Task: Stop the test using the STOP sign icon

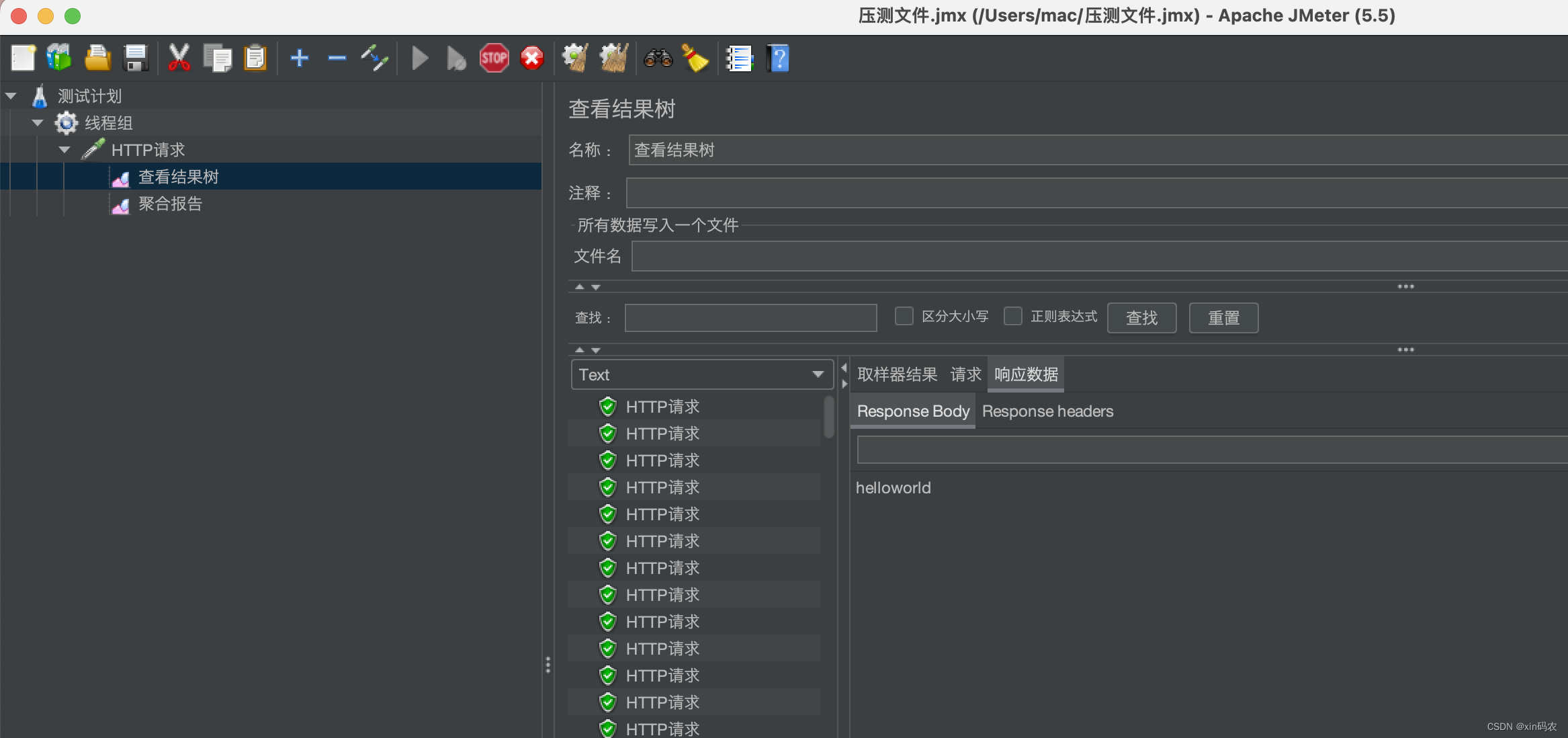Action: click(494, 58)
